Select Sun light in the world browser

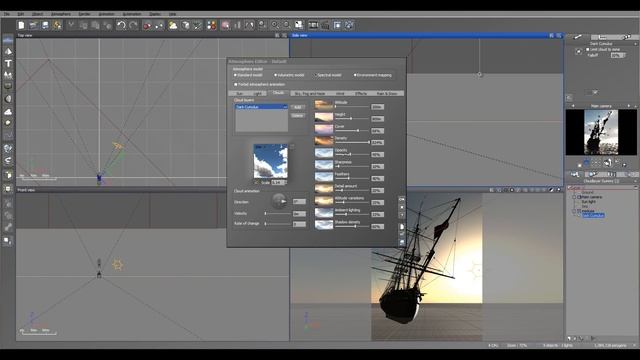tap(589, 202)
